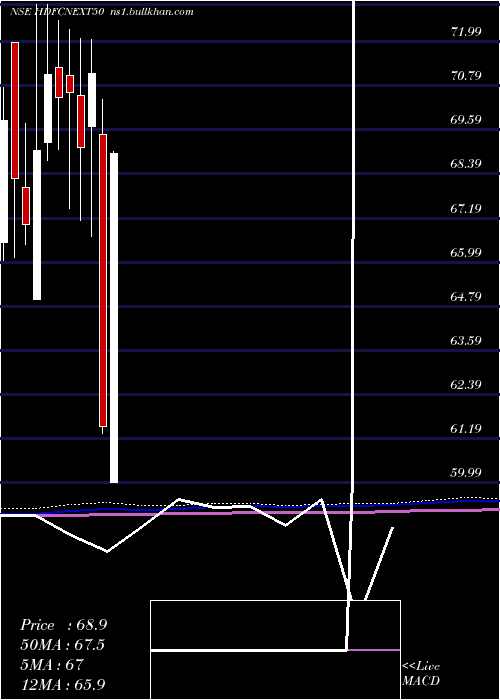Viewport: 500px width, 700px height.
Task: Select the 59.99 price axis label
Action: tap(467, 472)
